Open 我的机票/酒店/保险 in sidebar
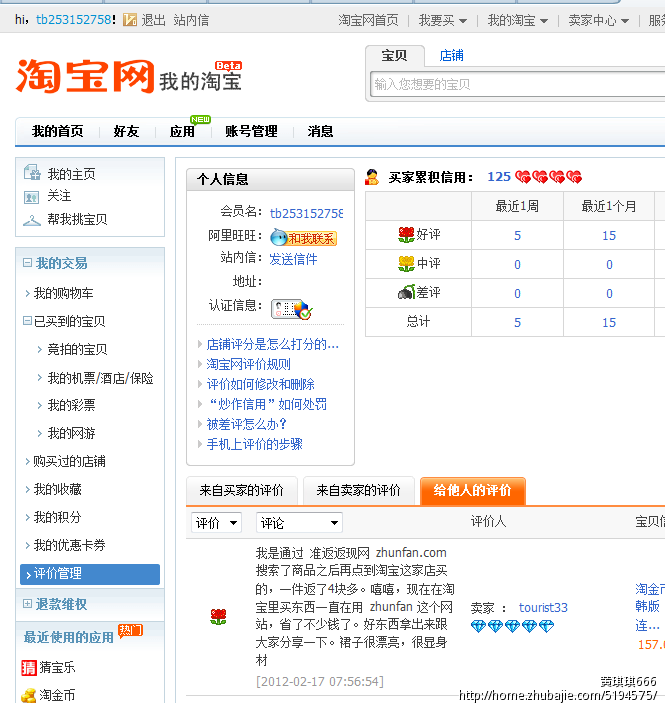This screenshot has width=665, height=703. pyautogui.click(x=100, y=378)
